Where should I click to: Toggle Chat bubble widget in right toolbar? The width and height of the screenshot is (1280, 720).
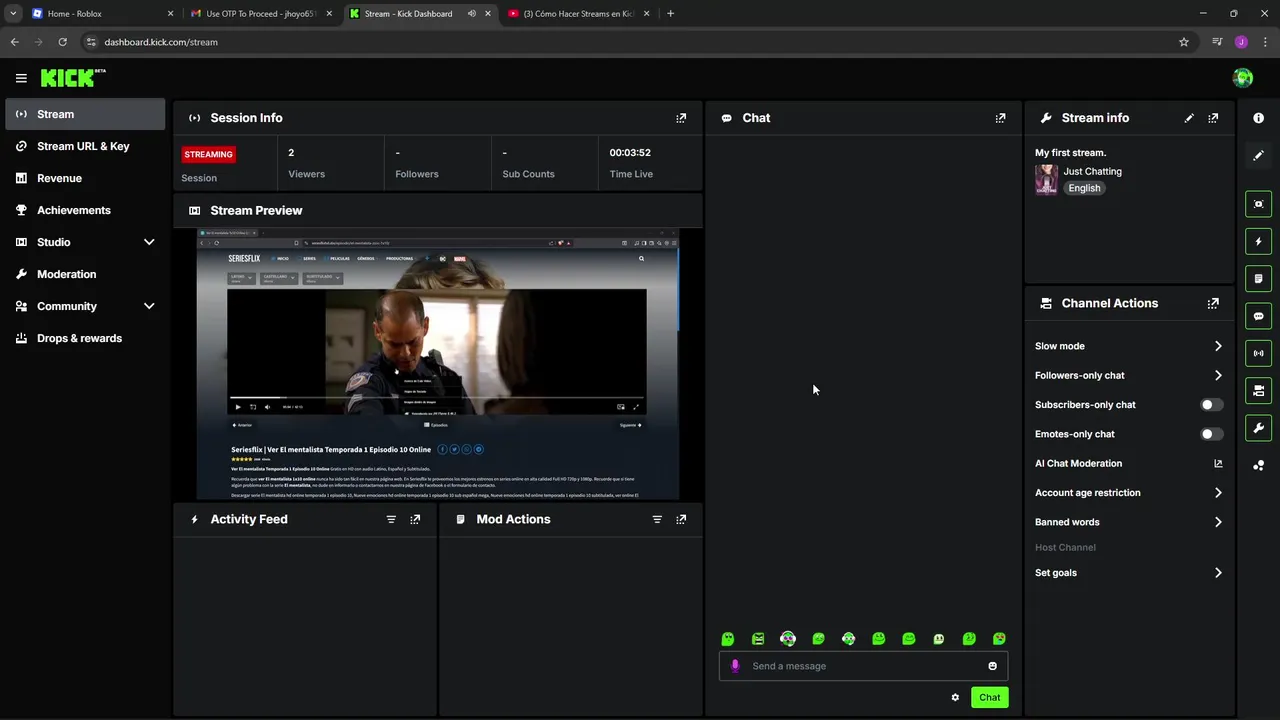click(x=1258, y=316)
